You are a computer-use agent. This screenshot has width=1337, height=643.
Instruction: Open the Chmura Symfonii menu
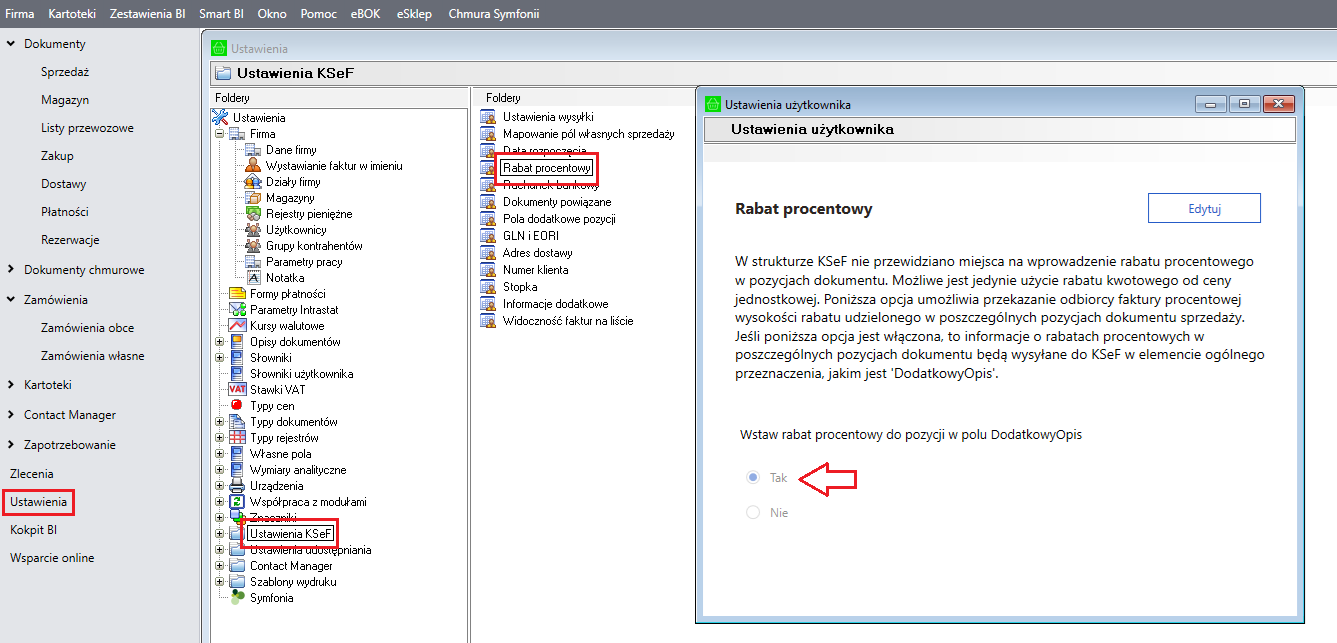pyautogui.click(x=493, y=13)
